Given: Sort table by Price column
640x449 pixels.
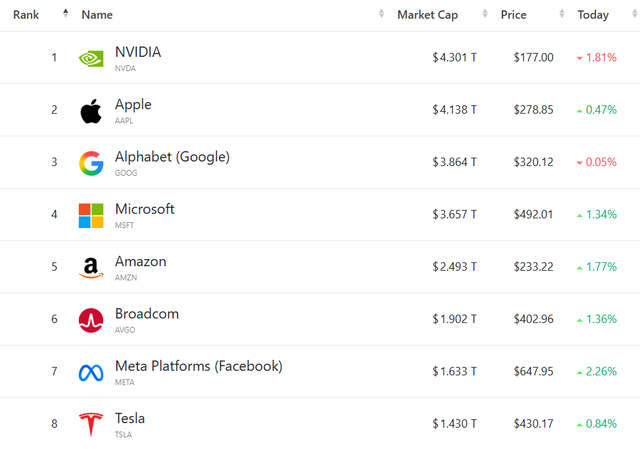Looking at the screenshot, I should click(513, 15).
